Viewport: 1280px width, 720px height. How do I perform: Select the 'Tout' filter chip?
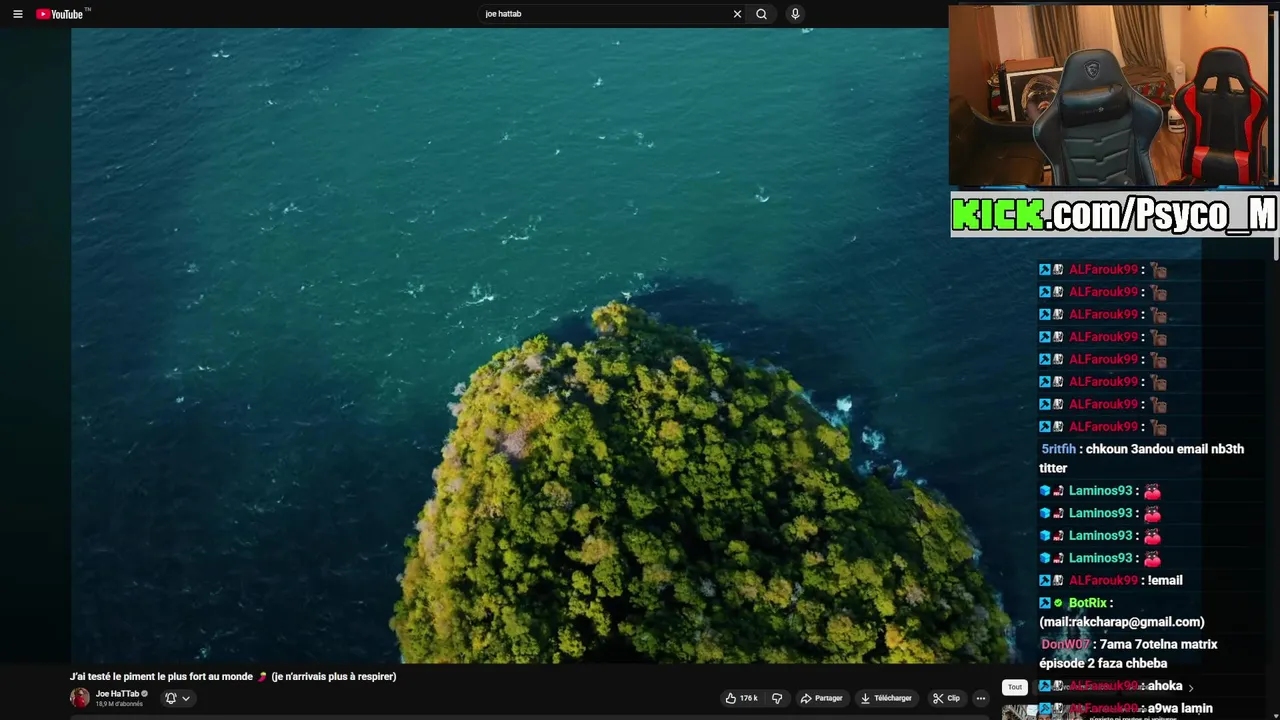coord(1015,687)
